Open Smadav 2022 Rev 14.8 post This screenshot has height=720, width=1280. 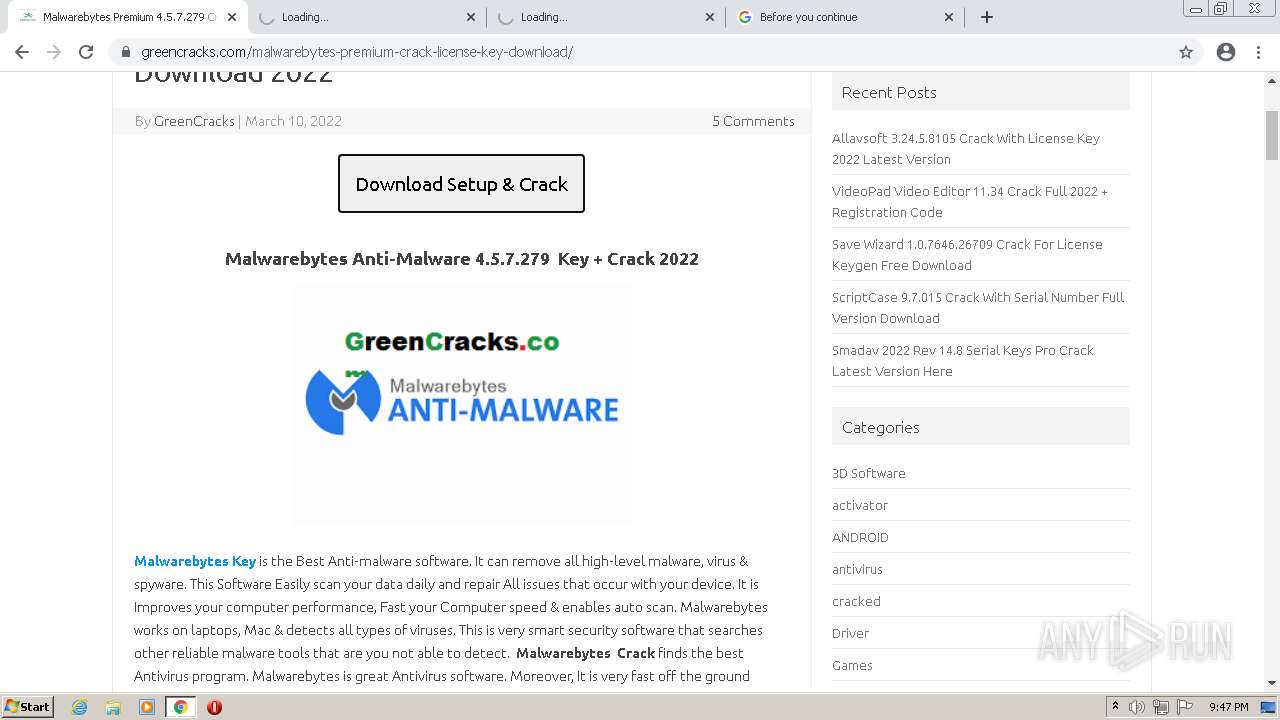[x=963, y=361]
